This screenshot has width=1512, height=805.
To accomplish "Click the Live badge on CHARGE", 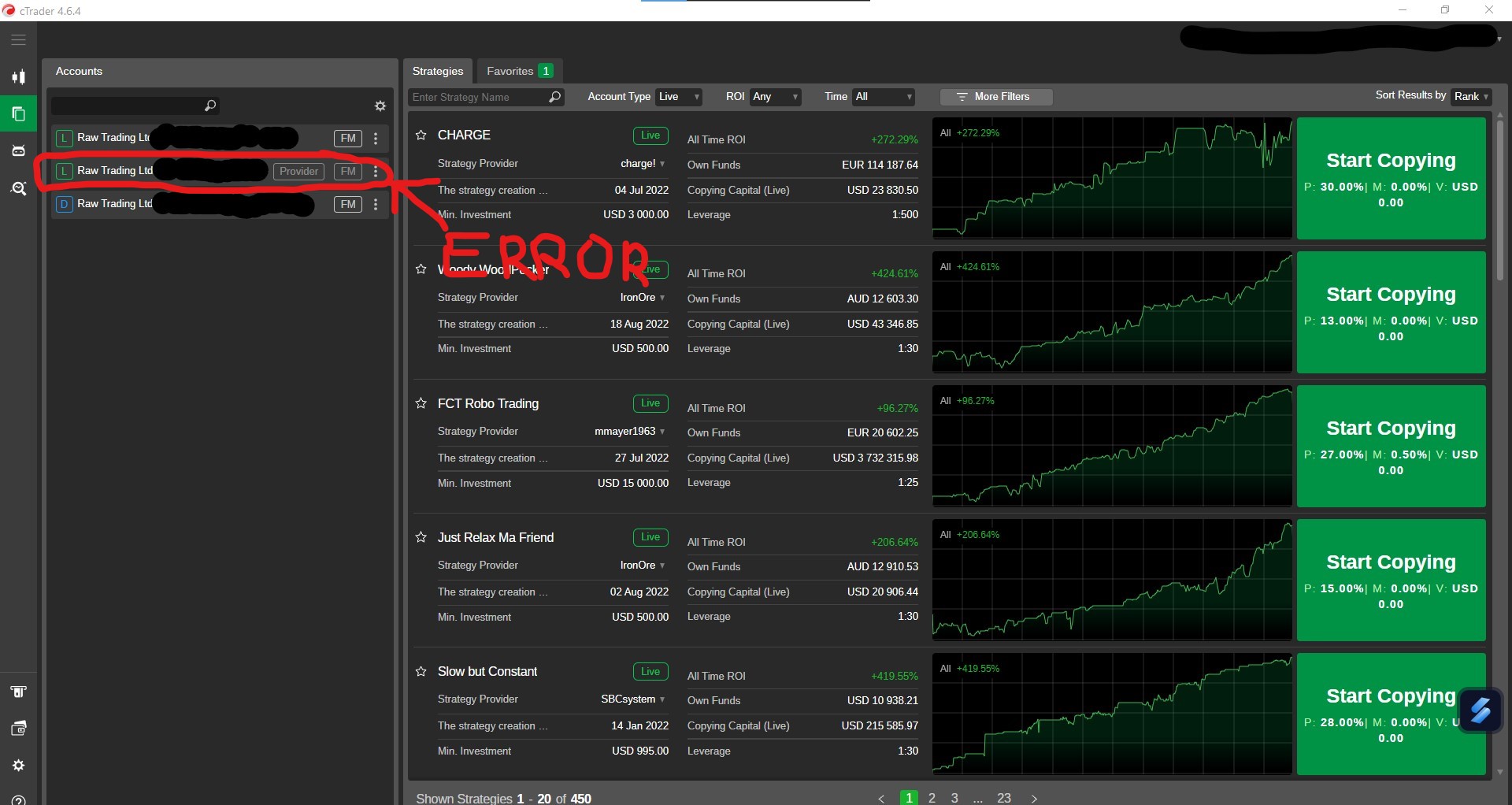I will pyautogui.click(x=650, y=135).
